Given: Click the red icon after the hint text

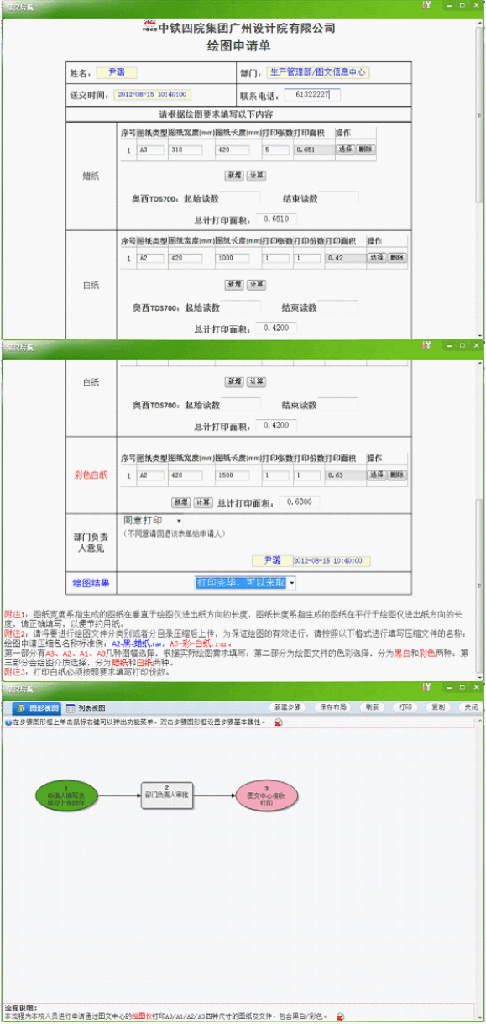Looking at the screenshot, I should tap(278, 722).
